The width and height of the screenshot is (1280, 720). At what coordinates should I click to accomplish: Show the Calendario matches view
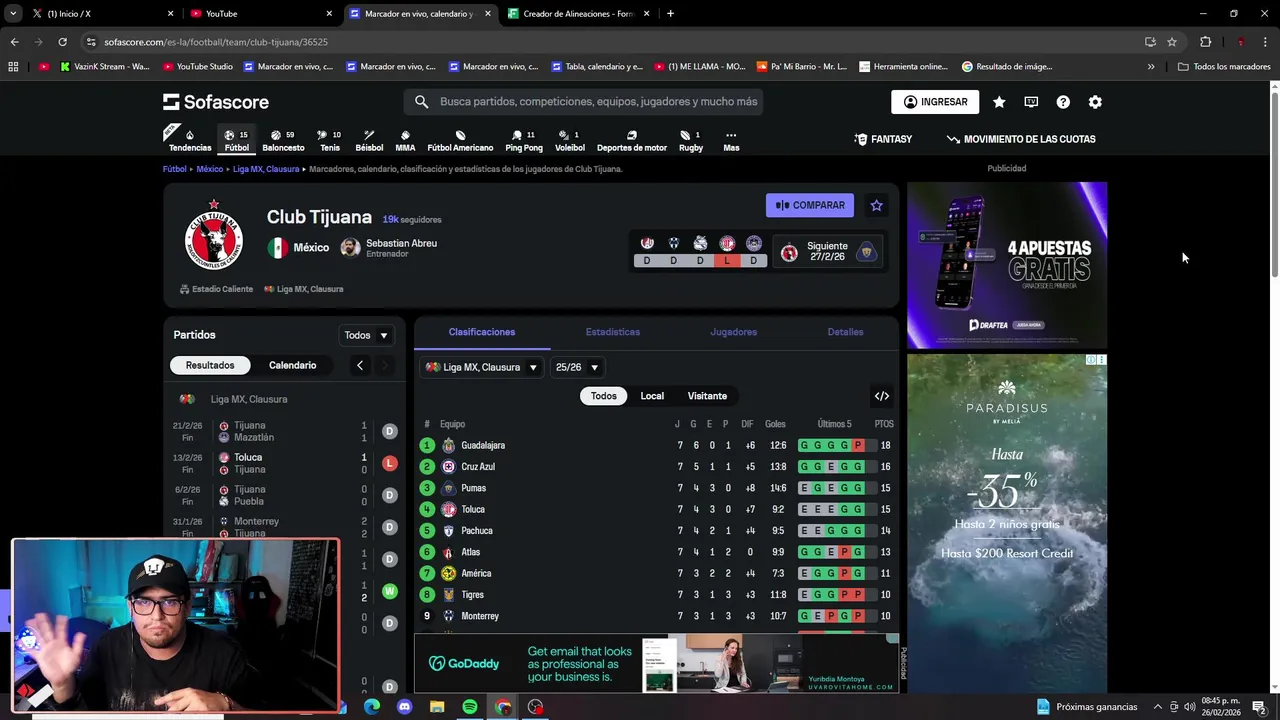pos(292,365)
